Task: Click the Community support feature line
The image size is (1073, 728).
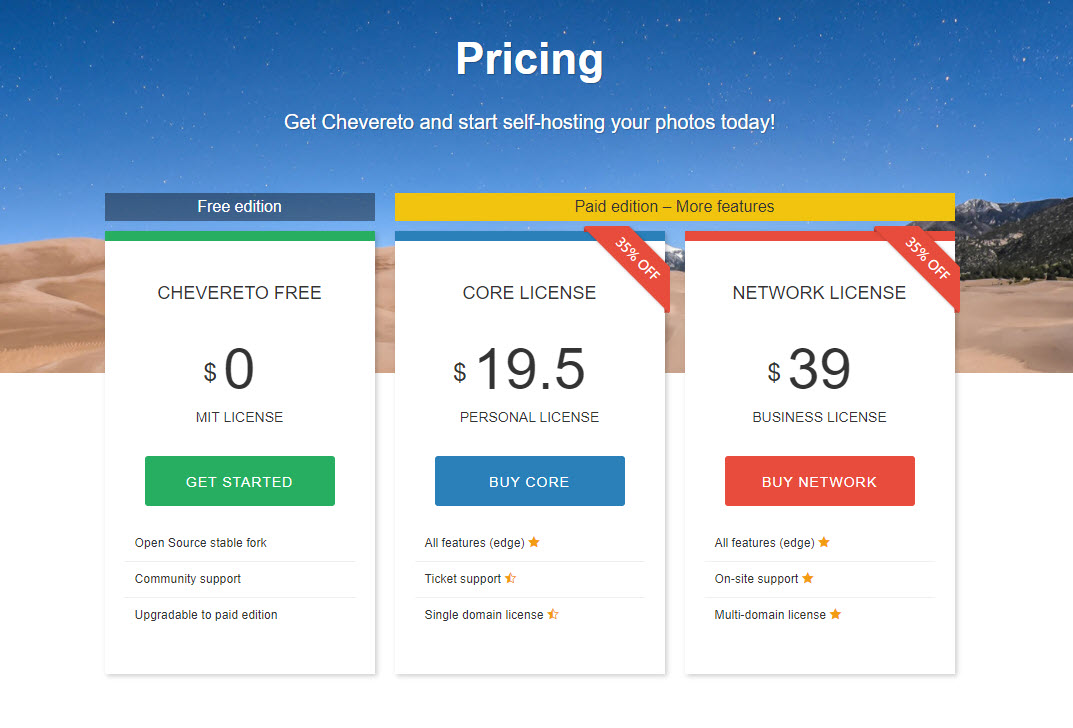Action: pyautogui.click(x=188, y=579)
